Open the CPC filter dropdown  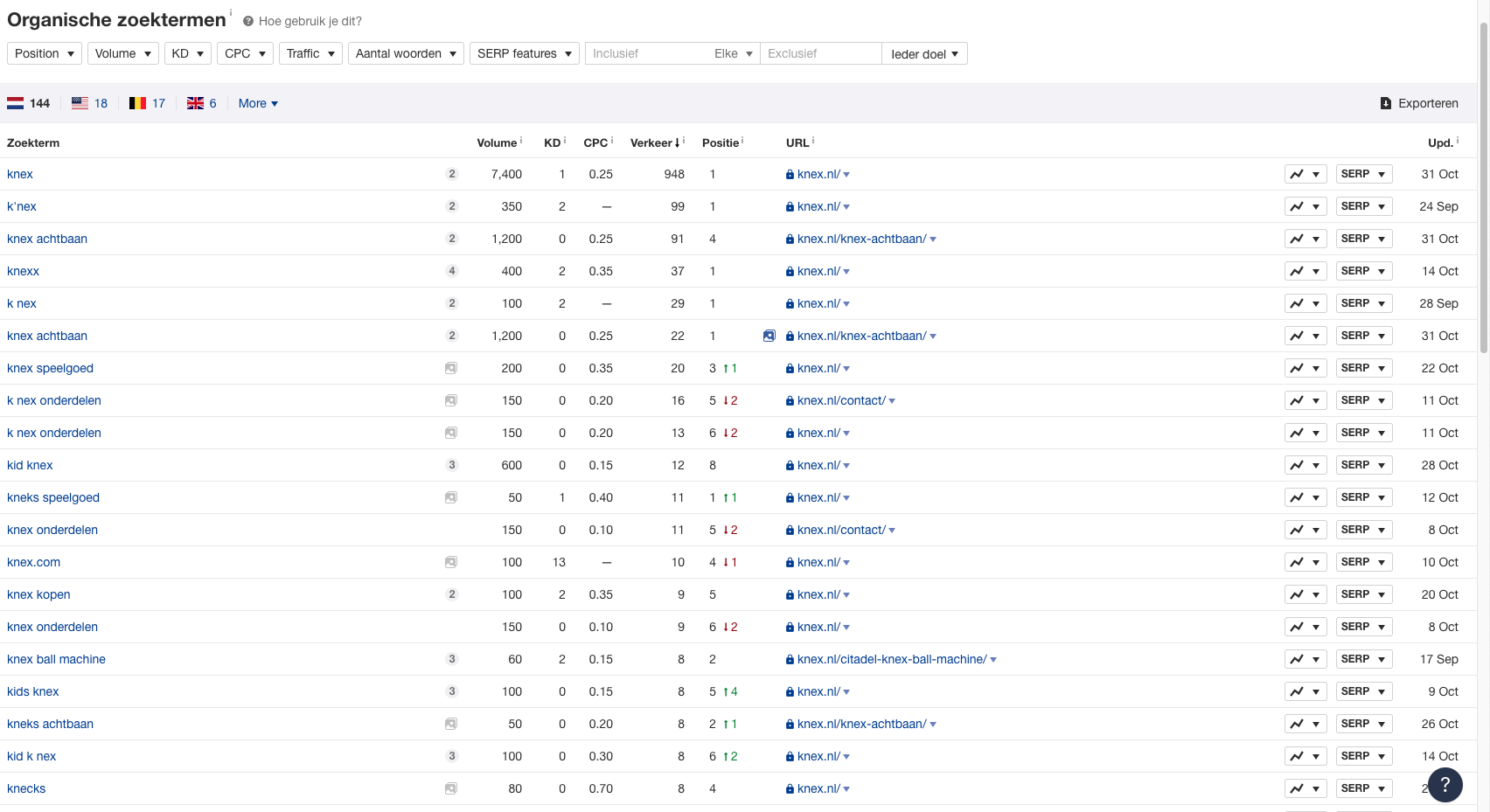(245, 53)
